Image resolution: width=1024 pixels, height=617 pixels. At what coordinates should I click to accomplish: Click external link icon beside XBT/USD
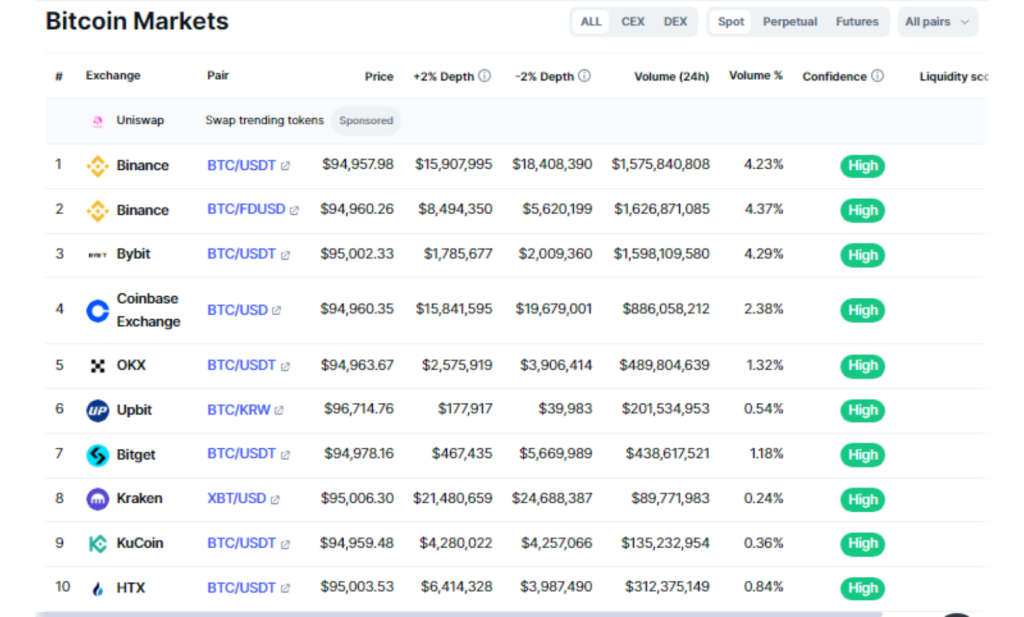275,499
